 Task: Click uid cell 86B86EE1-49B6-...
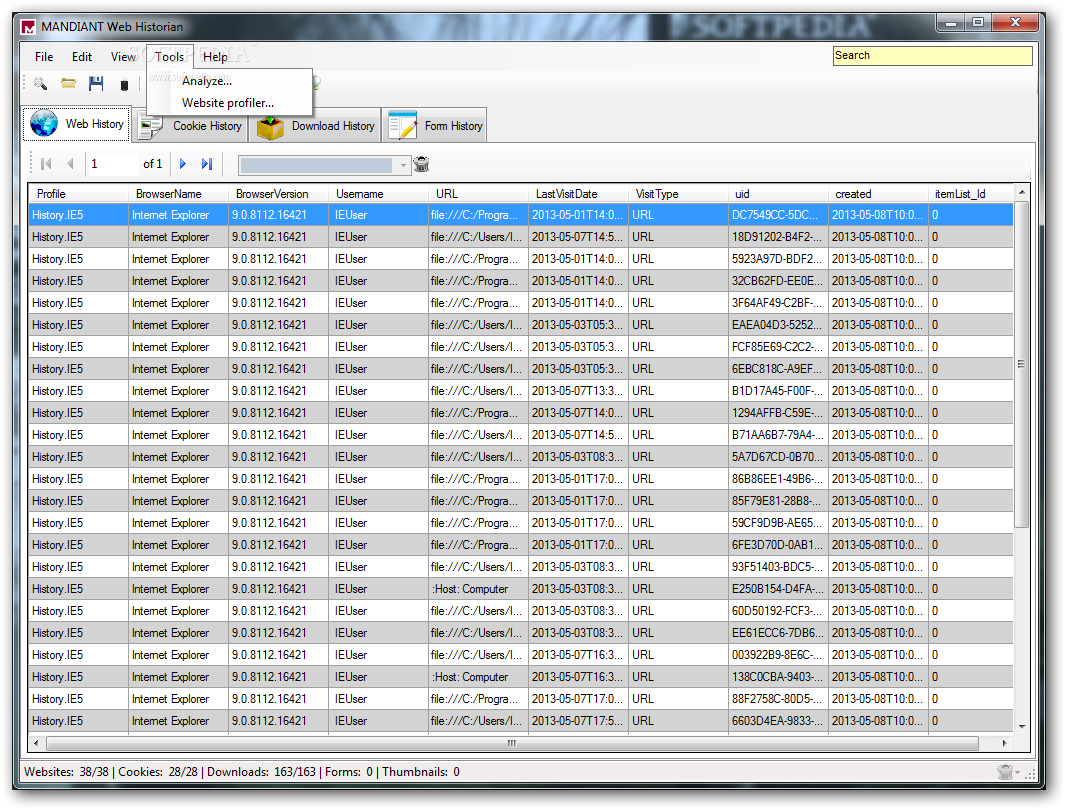[778, 479]
